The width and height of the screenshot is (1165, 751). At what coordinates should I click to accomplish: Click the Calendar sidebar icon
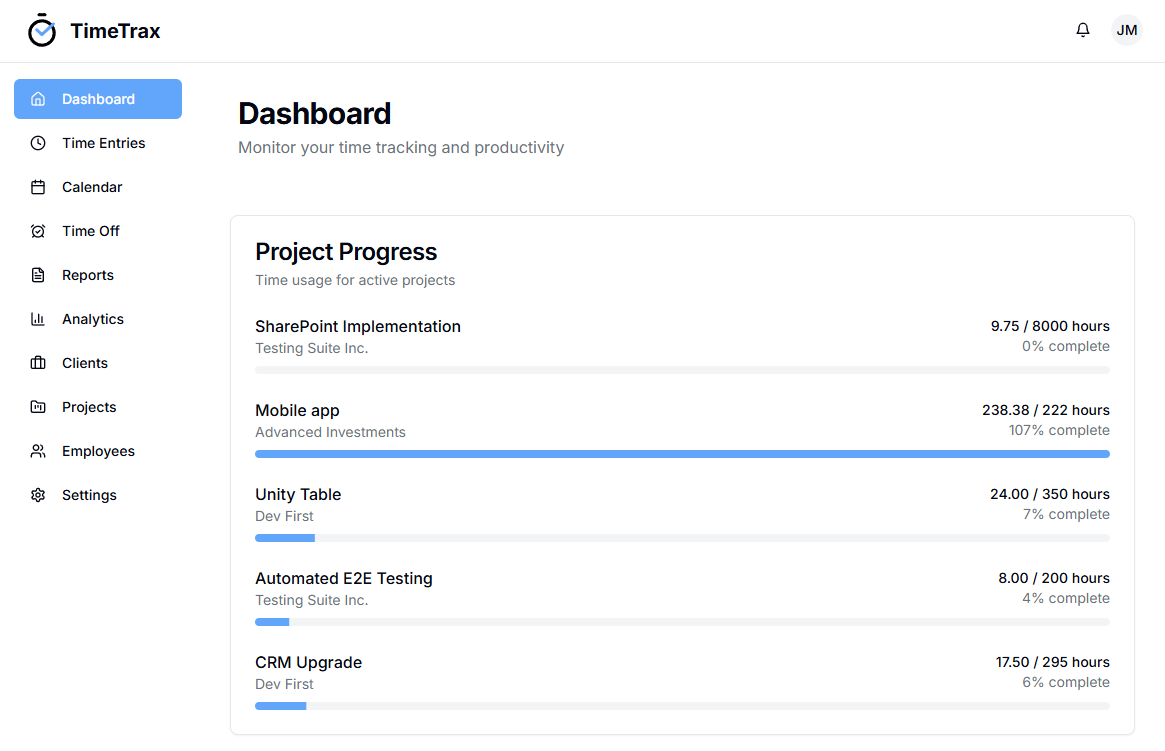pos(38,187)
